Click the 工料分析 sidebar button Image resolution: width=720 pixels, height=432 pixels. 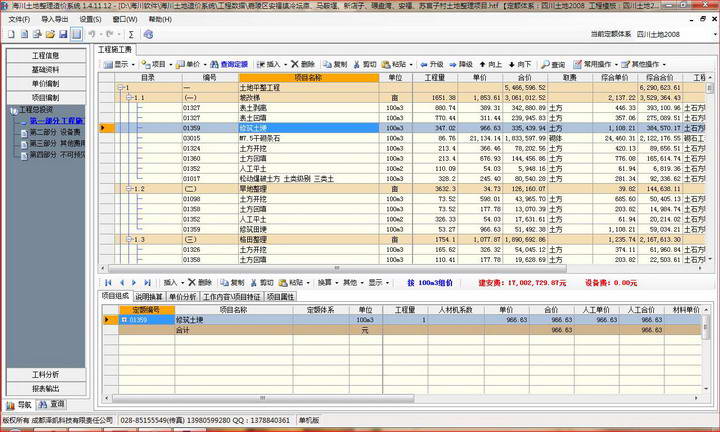click(46, 375)
